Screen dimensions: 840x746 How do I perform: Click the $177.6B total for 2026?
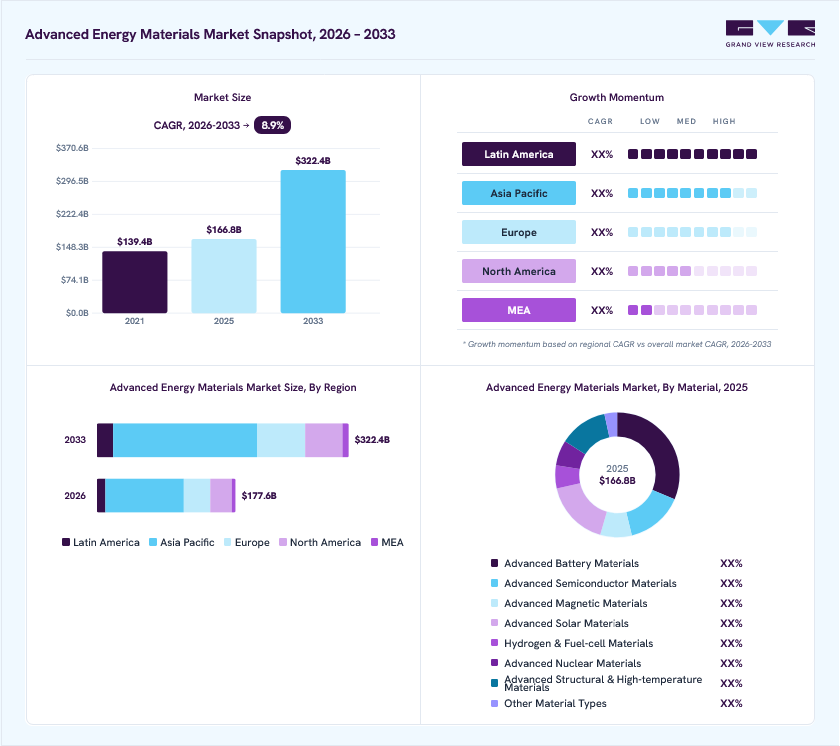pyautogui.click(x=259, y=495)
